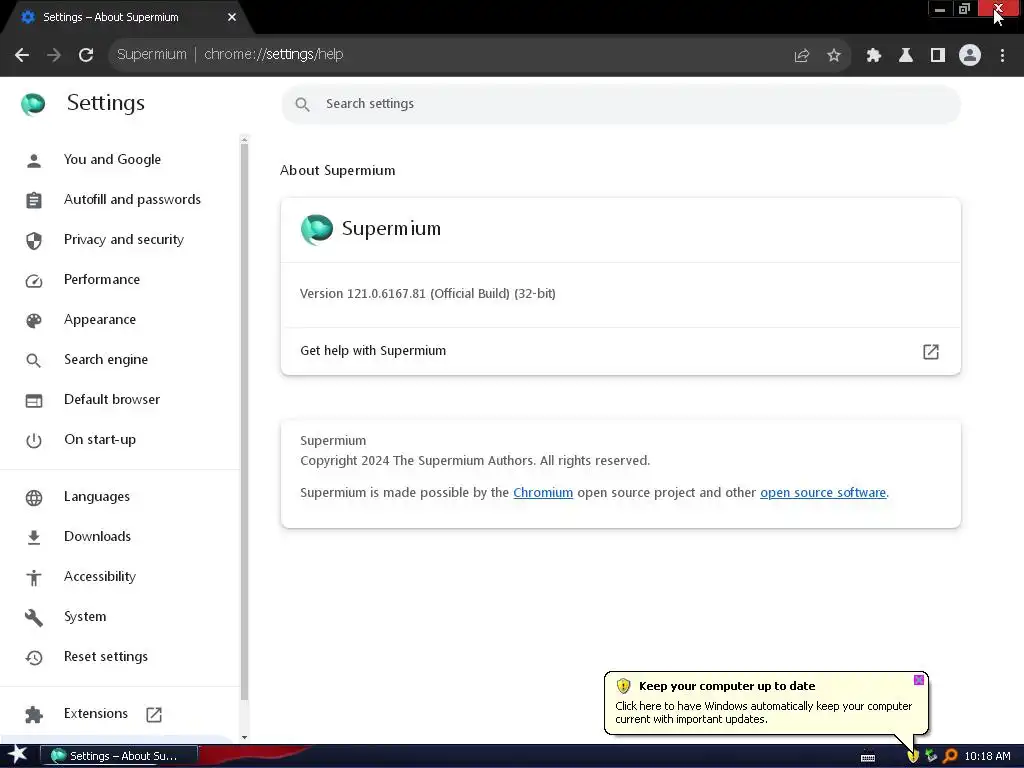This screenshot has width=1024, height=768.
Task: Go back using the browser back arrow
Action: [22, 55]
